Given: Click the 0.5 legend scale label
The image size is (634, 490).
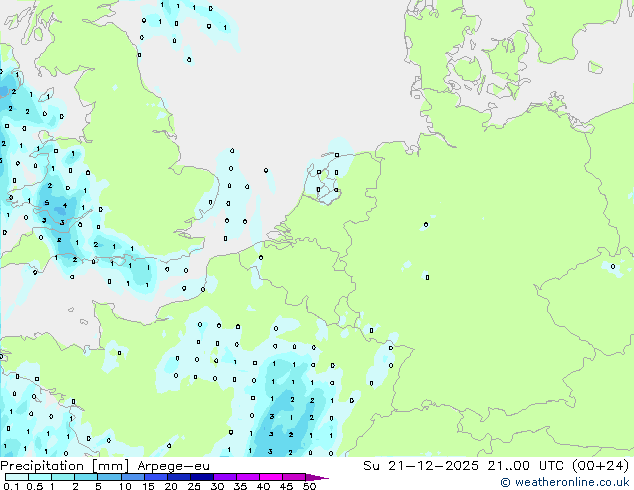Looking at the screenshot, I should point(35,486).
